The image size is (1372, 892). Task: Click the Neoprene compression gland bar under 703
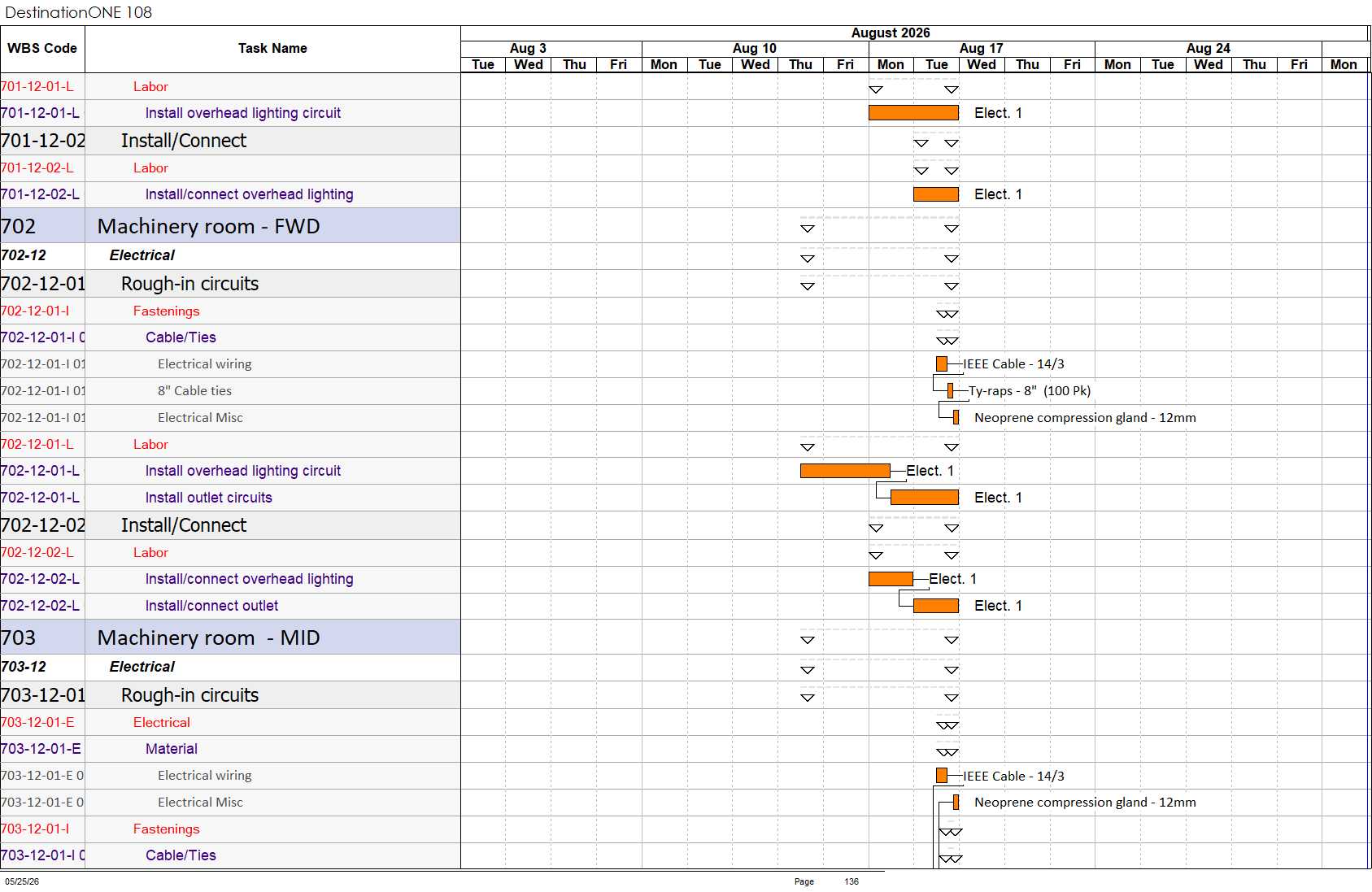click(956, 803)
